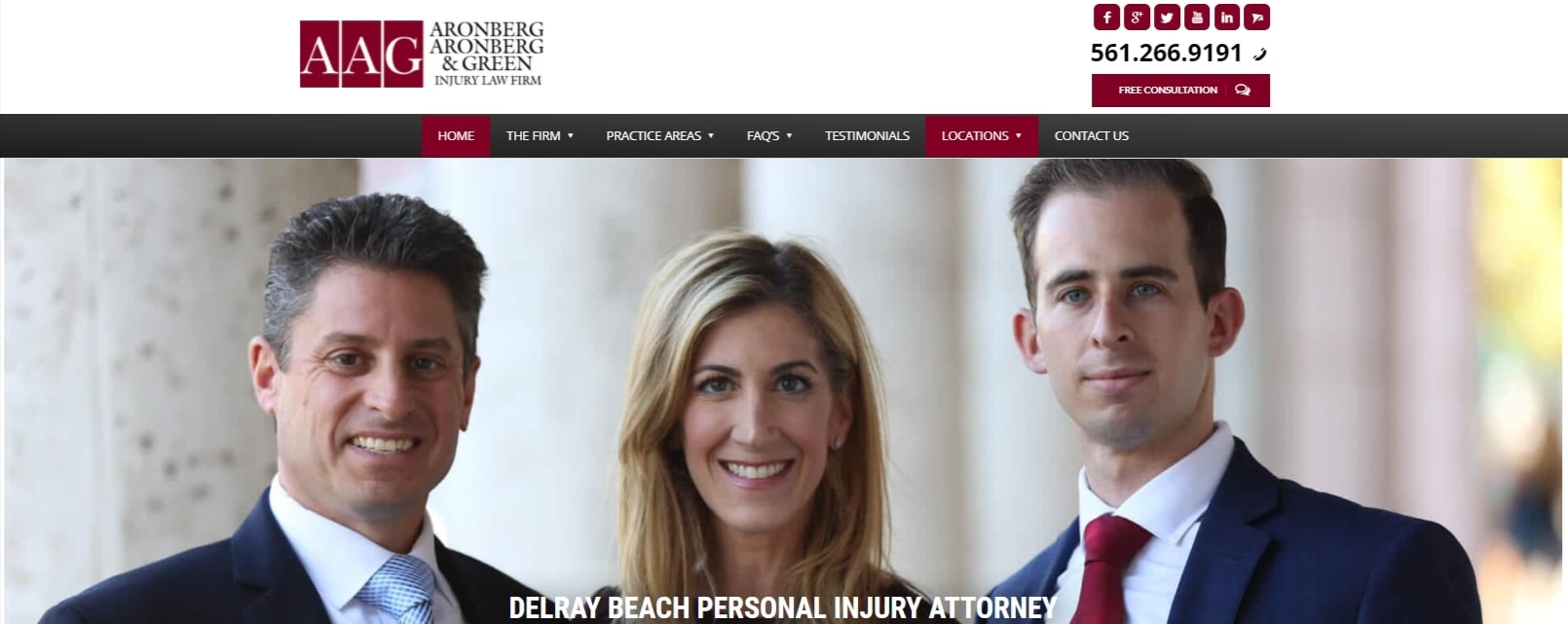The width and height of the screenshot is (1568, 624).
Task: Call the 561.266.9191 phone number link
Action: click(1166, 54)
